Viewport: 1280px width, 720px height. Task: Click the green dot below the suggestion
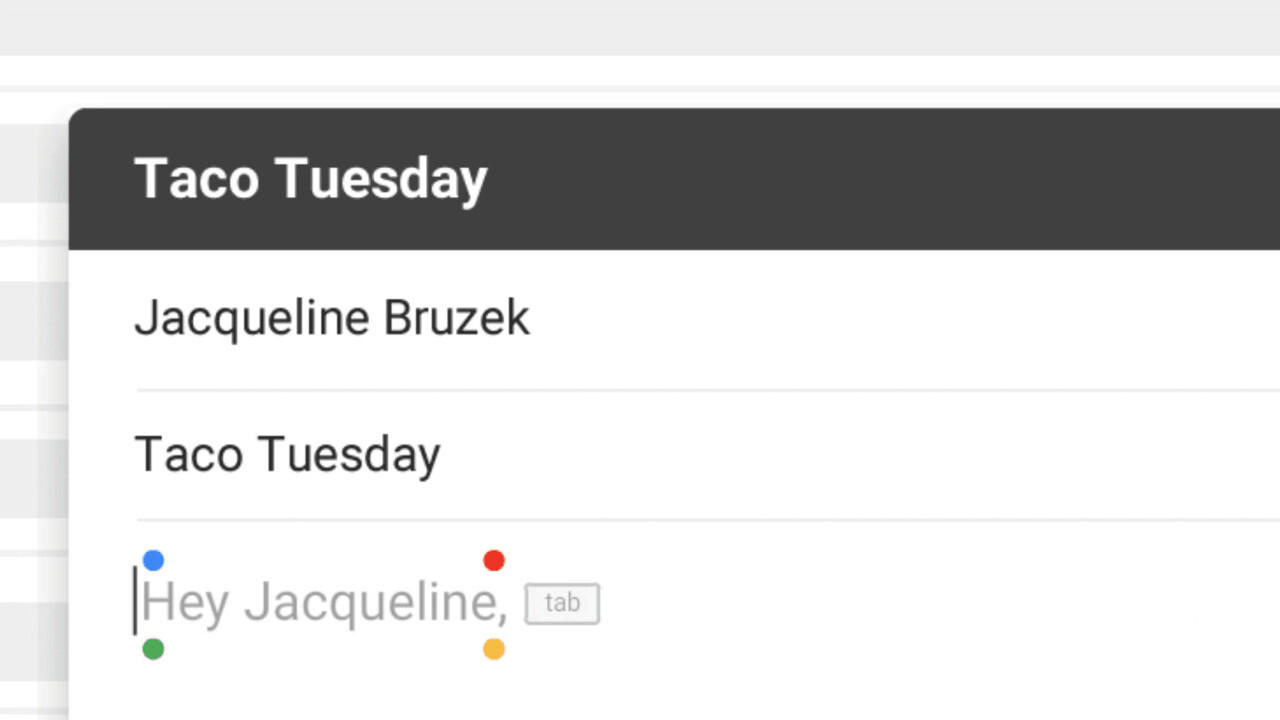(x=153, y=649)
